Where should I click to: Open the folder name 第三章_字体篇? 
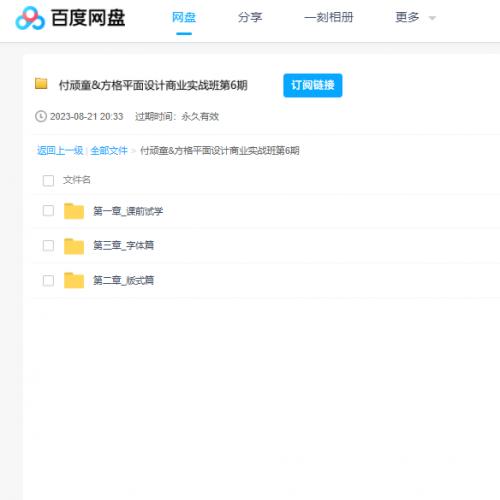[x=123, y=246]
